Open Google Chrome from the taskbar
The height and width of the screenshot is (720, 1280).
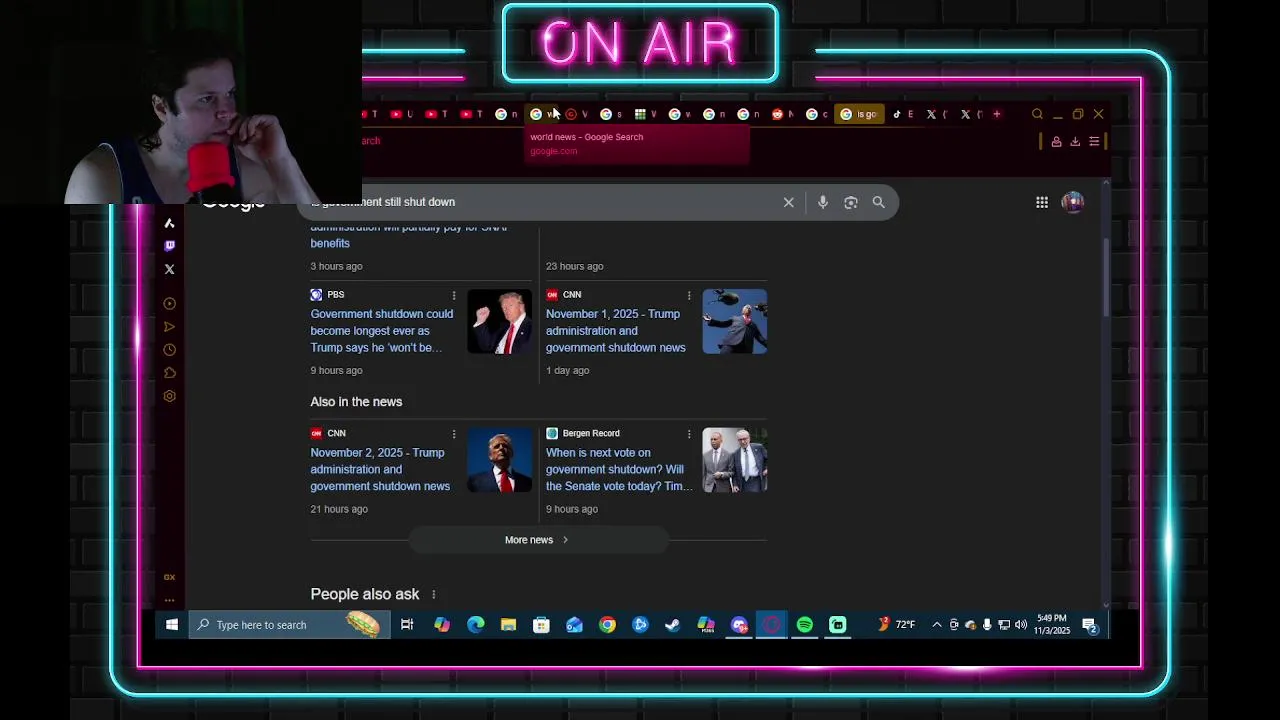(x=607, y=625)
